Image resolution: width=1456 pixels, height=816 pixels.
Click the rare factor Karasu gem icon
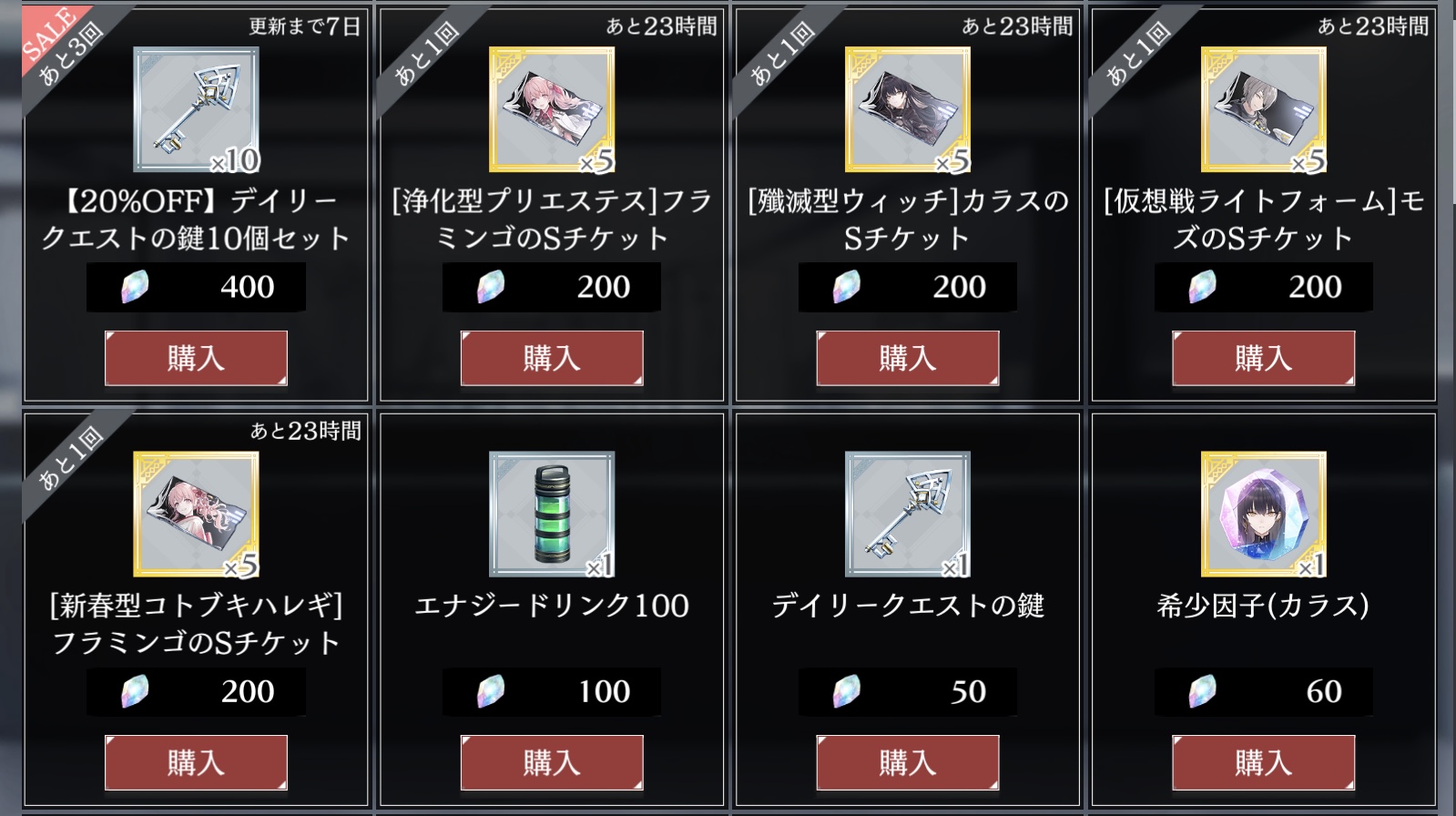pyautogui.click(x=1264, y=515)
